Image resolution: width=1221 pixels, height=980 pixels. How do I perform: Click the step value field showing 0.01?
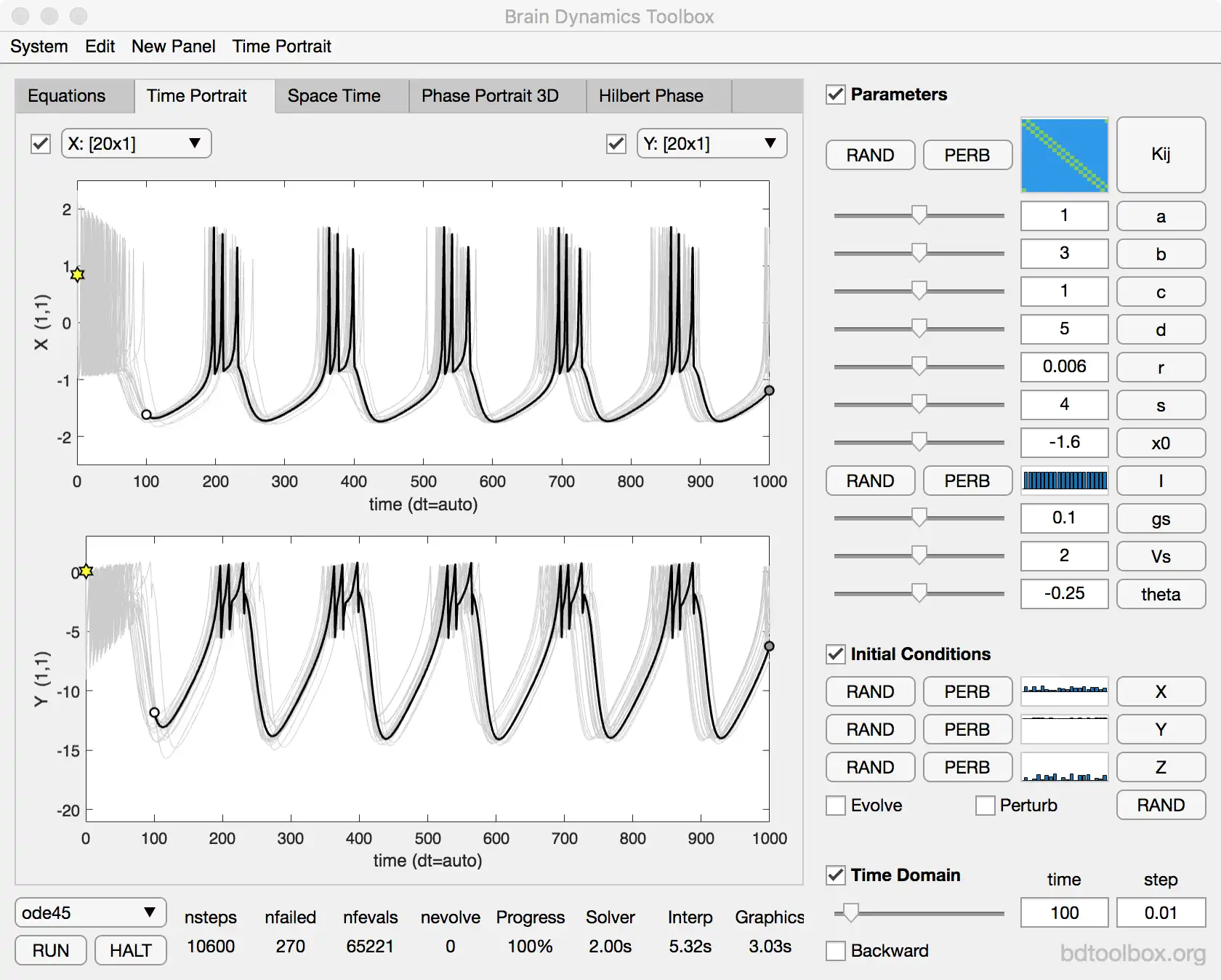1160,912
